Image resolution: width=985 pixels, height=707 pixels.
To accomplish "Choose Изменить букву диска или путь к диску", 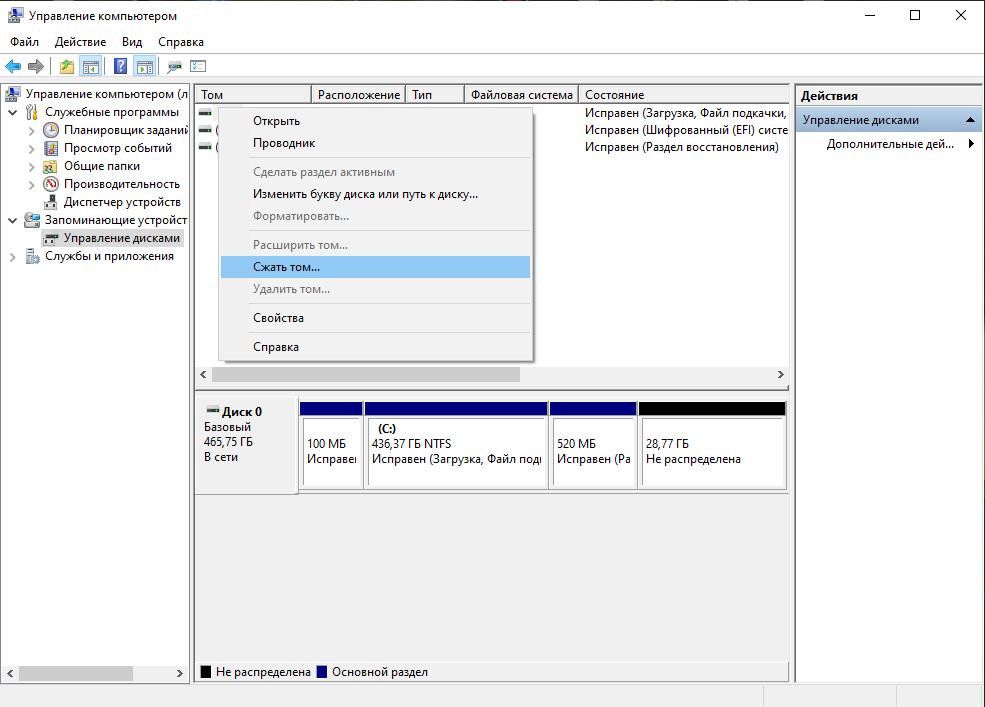I will tap(376, 194).
